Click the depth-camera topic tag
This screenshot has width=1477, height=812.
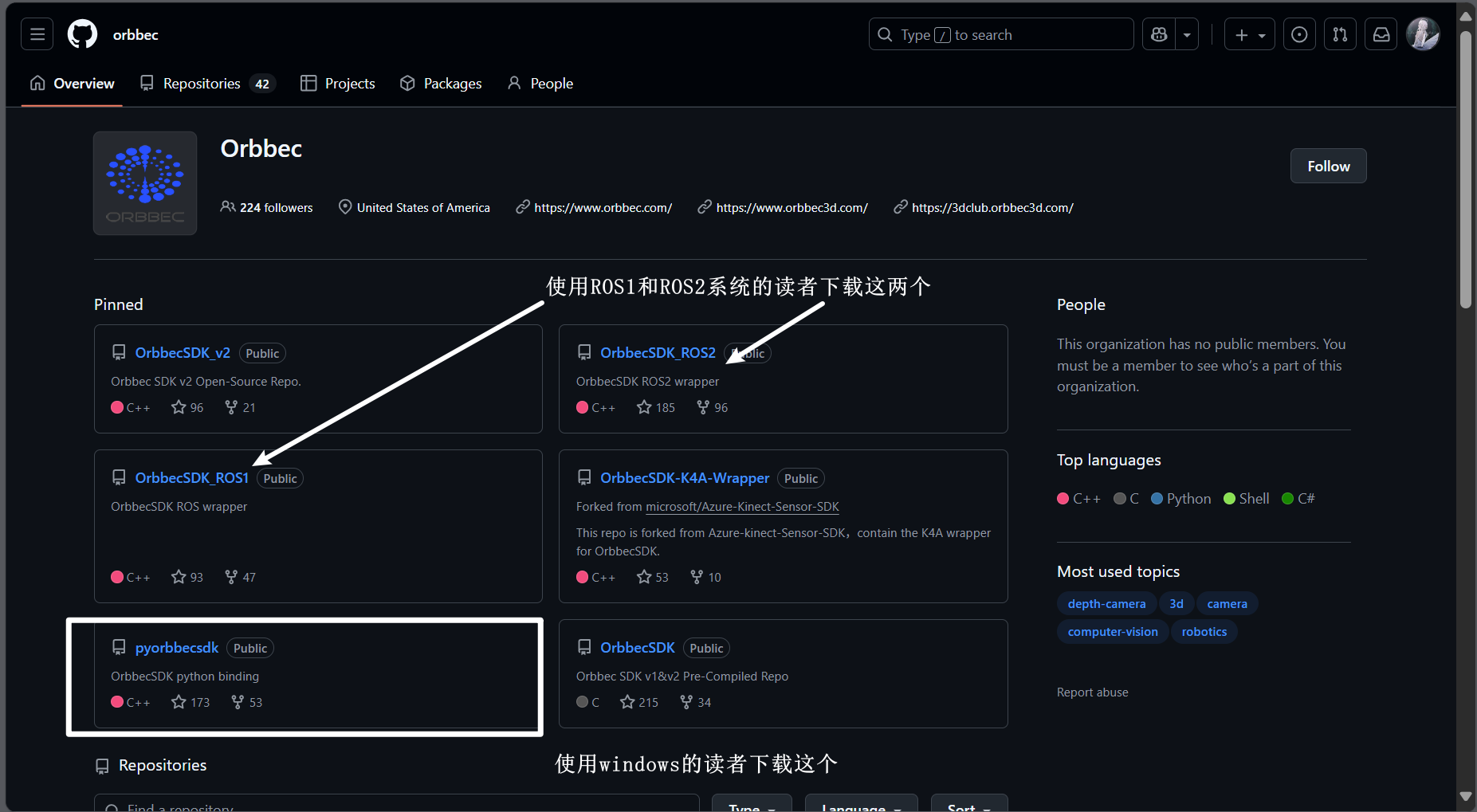(1106, 603)
